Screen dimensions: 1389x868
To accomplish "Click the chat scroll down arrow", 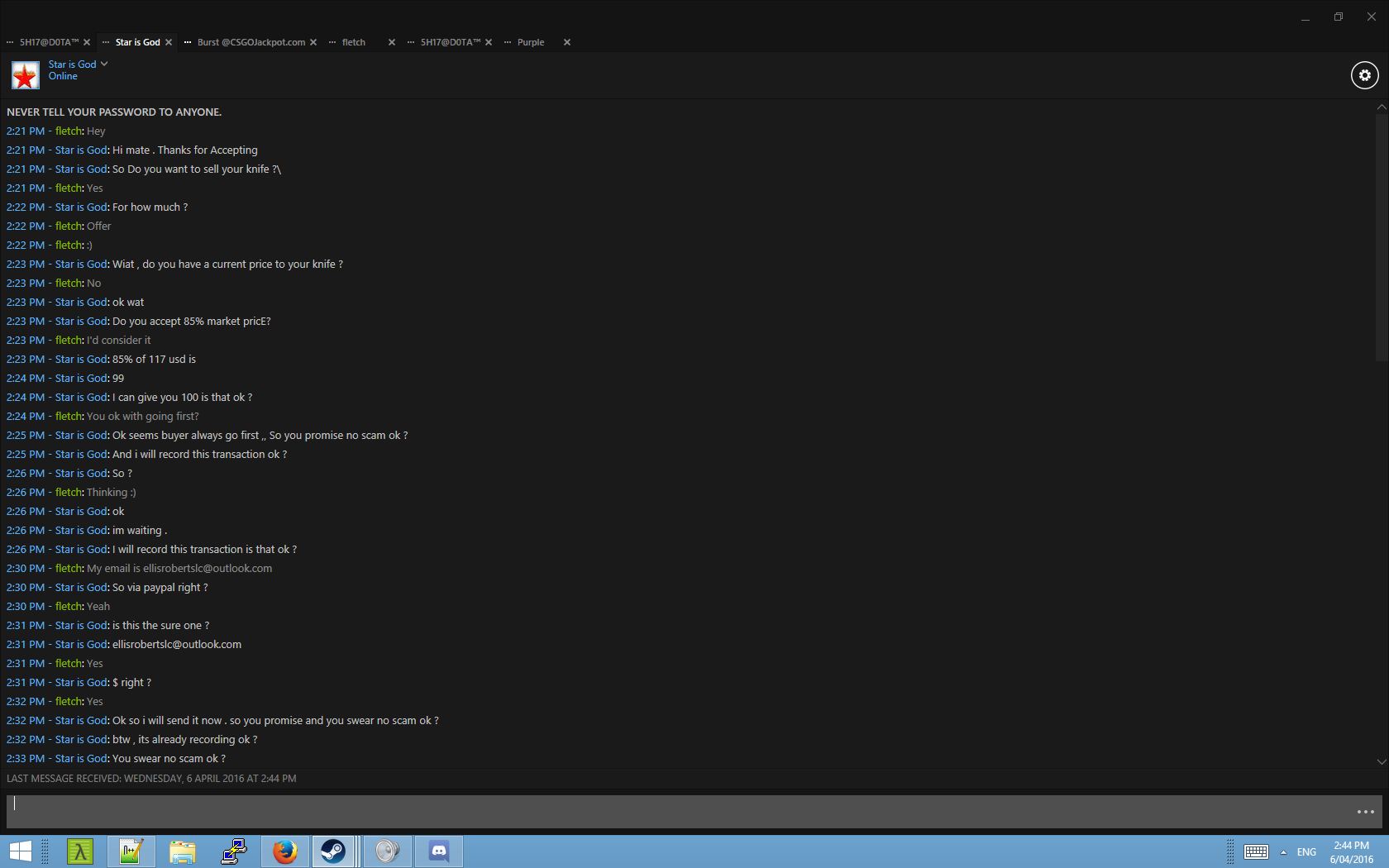I will coord(1381,761).
